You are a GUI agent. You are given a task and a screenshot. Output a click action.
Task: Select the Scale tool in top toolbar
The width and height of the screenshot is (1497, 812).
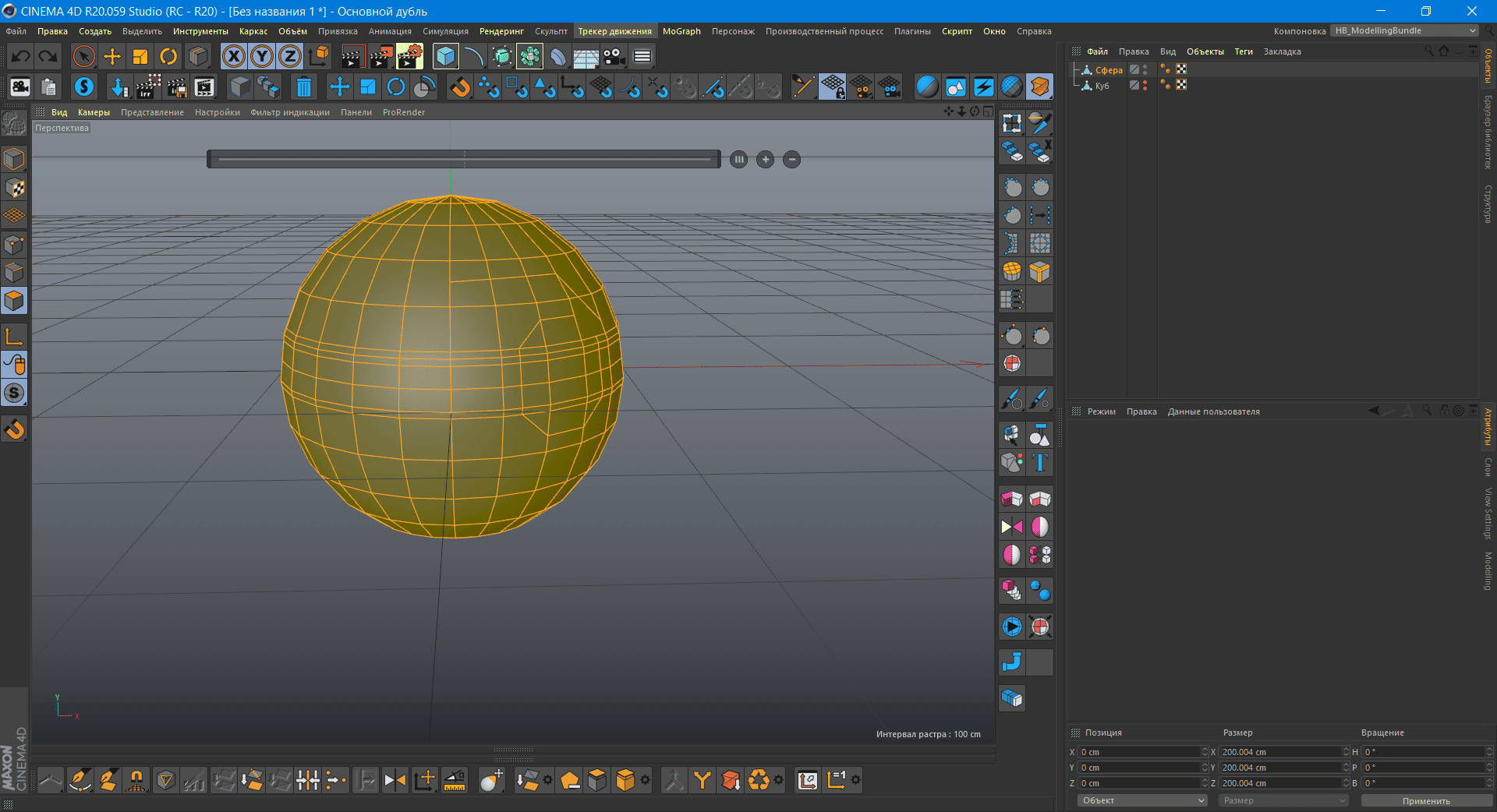point(140,56)
